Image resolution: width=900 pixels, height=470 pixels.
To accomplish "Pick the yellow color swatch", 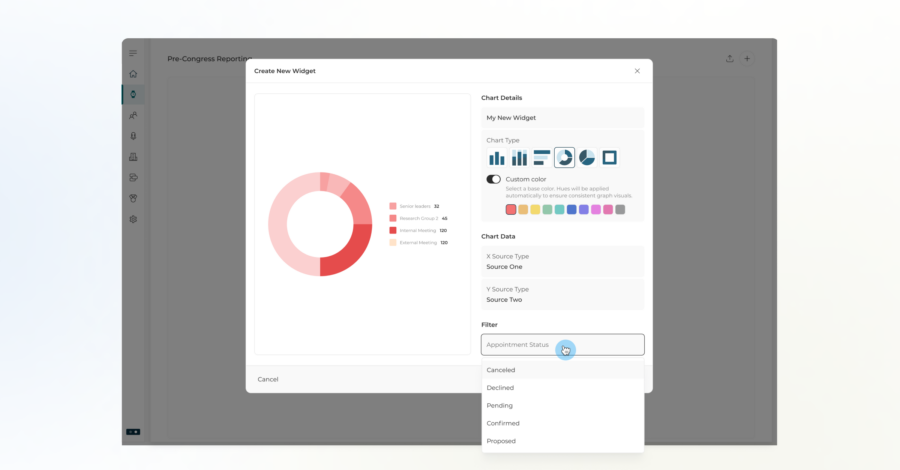I will tap(535, 209).
